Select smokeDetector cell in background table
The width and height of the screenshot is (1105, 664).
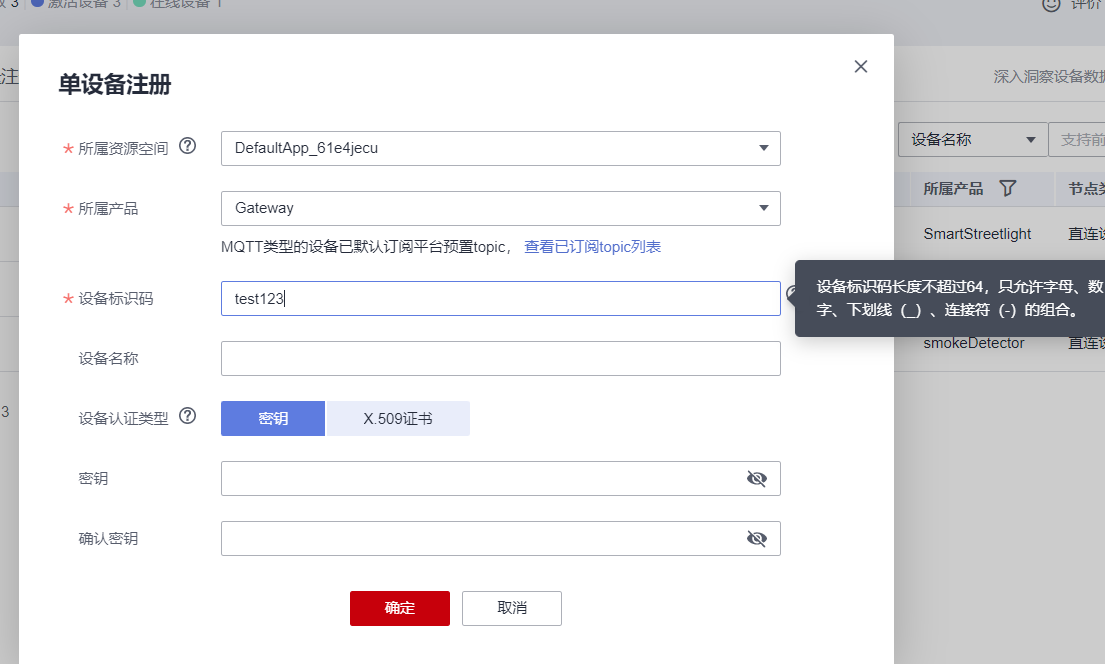click(x=974, y=343)
